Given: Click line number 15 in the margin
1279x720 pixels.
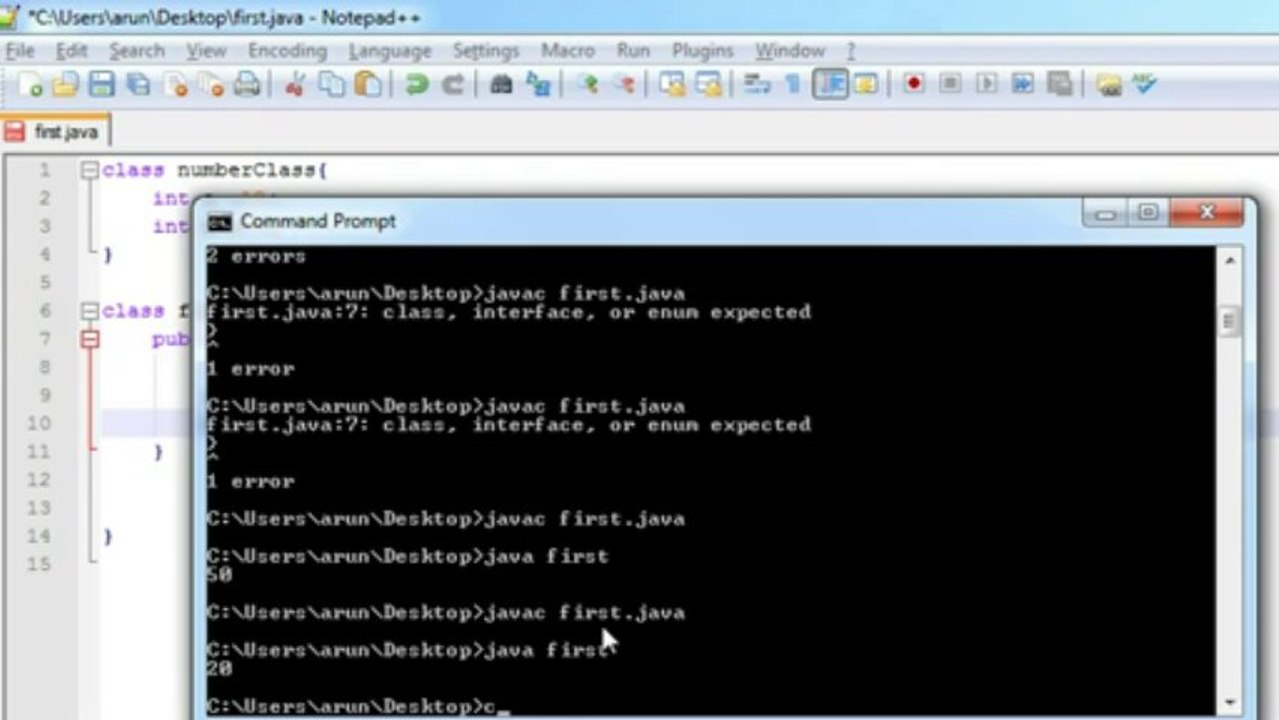Looking at the screenshot, I should point(38,564).
